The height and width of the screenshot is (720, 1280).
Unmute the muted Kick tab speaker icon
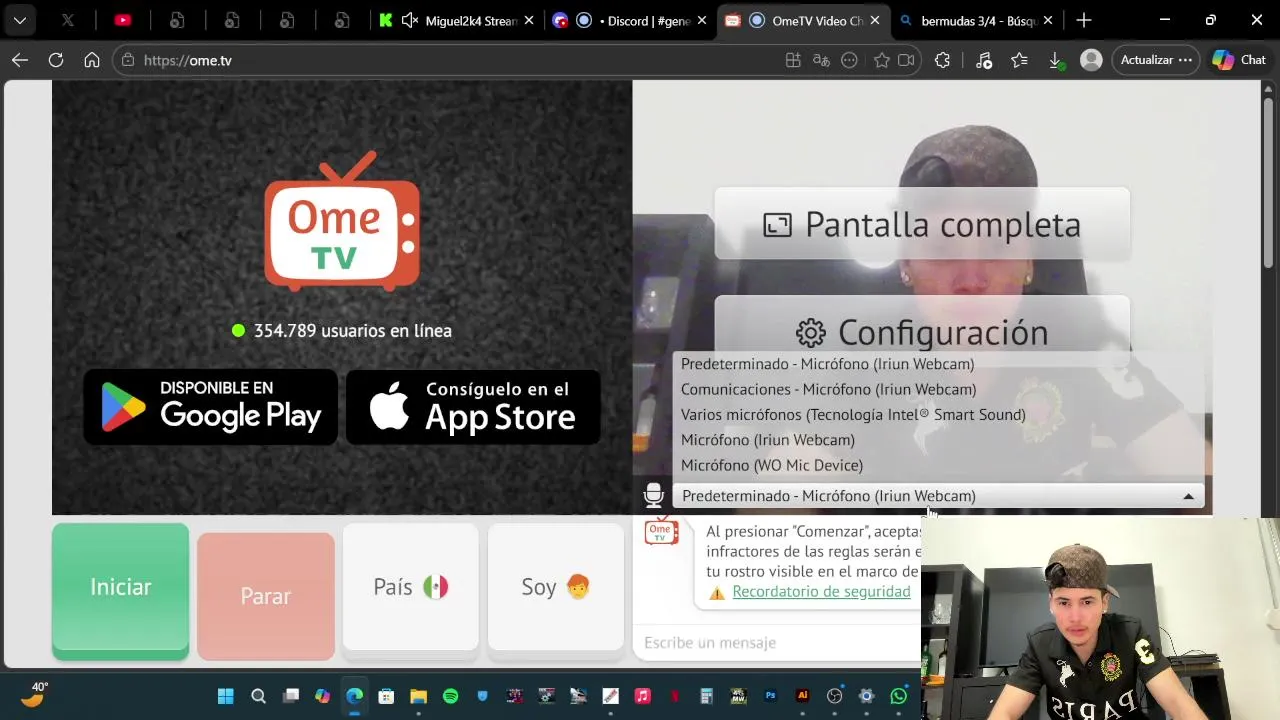click(409, 20)
